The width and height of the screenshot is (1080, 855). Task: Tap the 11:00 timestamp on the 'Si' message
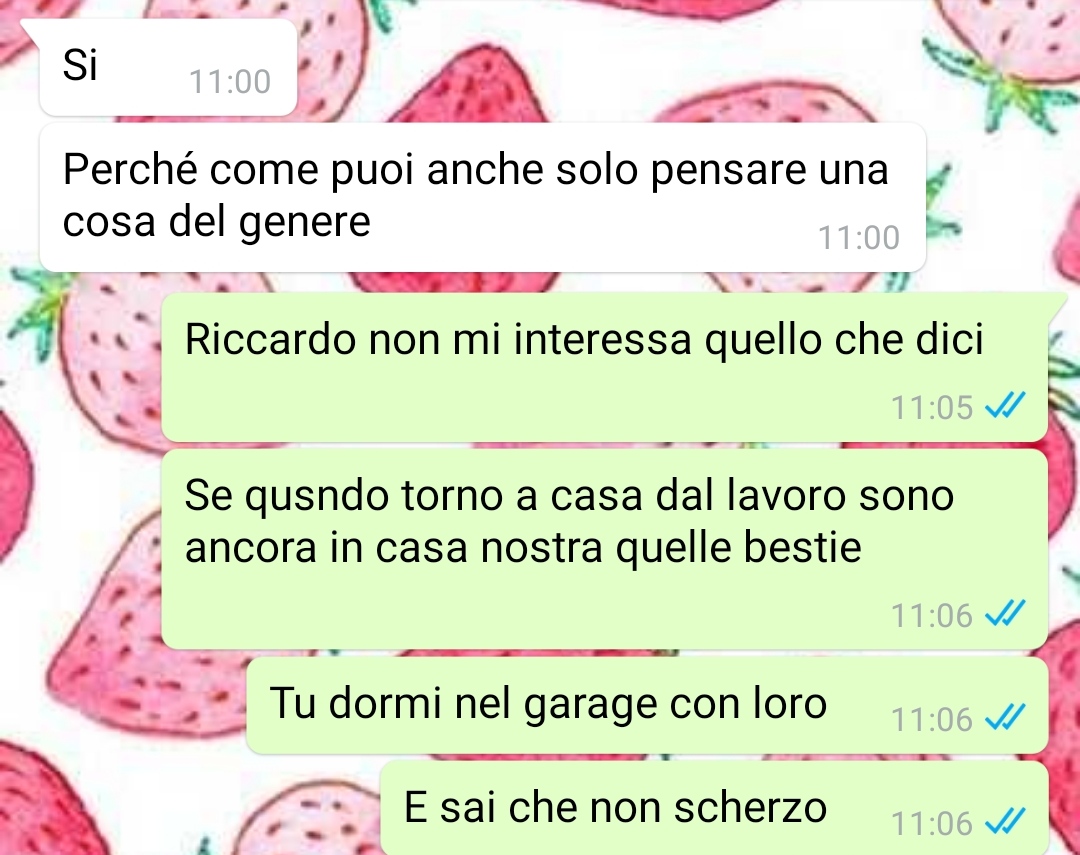(230, 82)
